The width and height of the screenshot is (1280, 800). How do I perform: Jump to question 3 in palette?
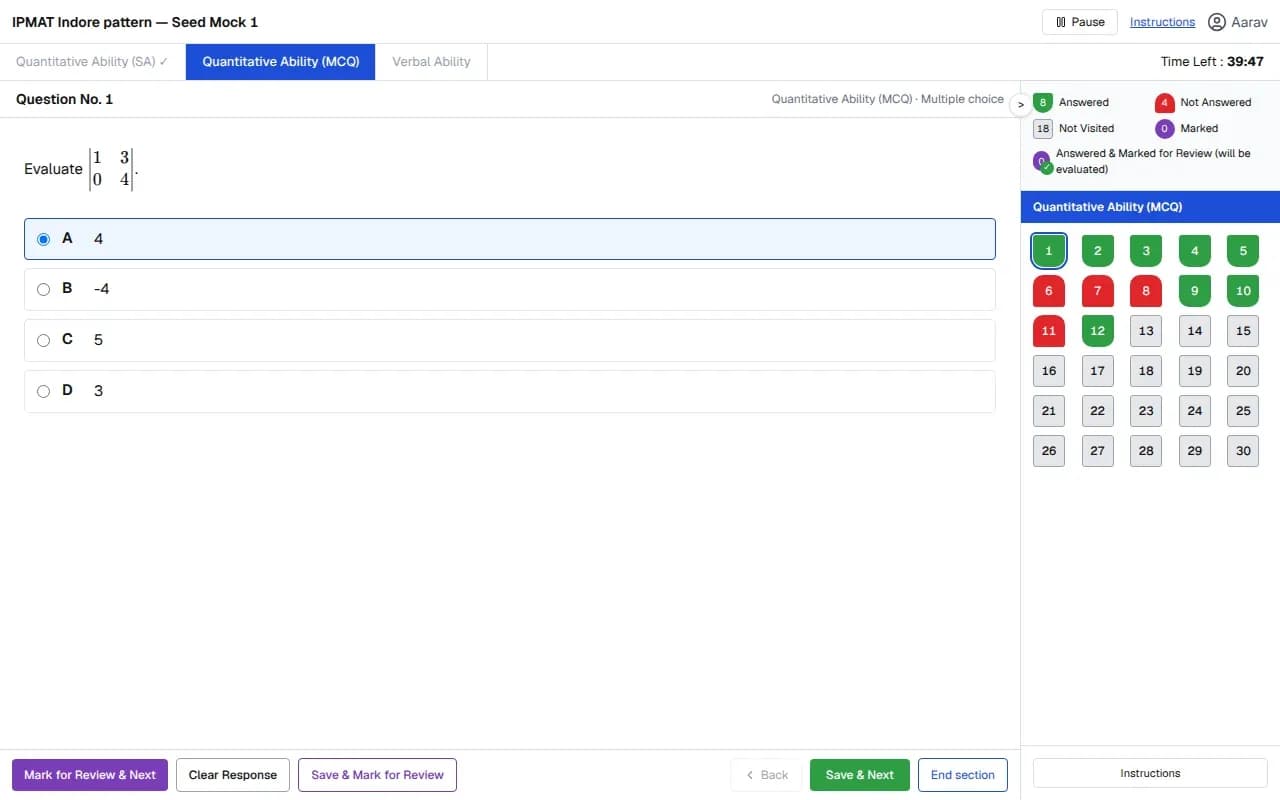pyautogui.click(x=1146, y=250)
